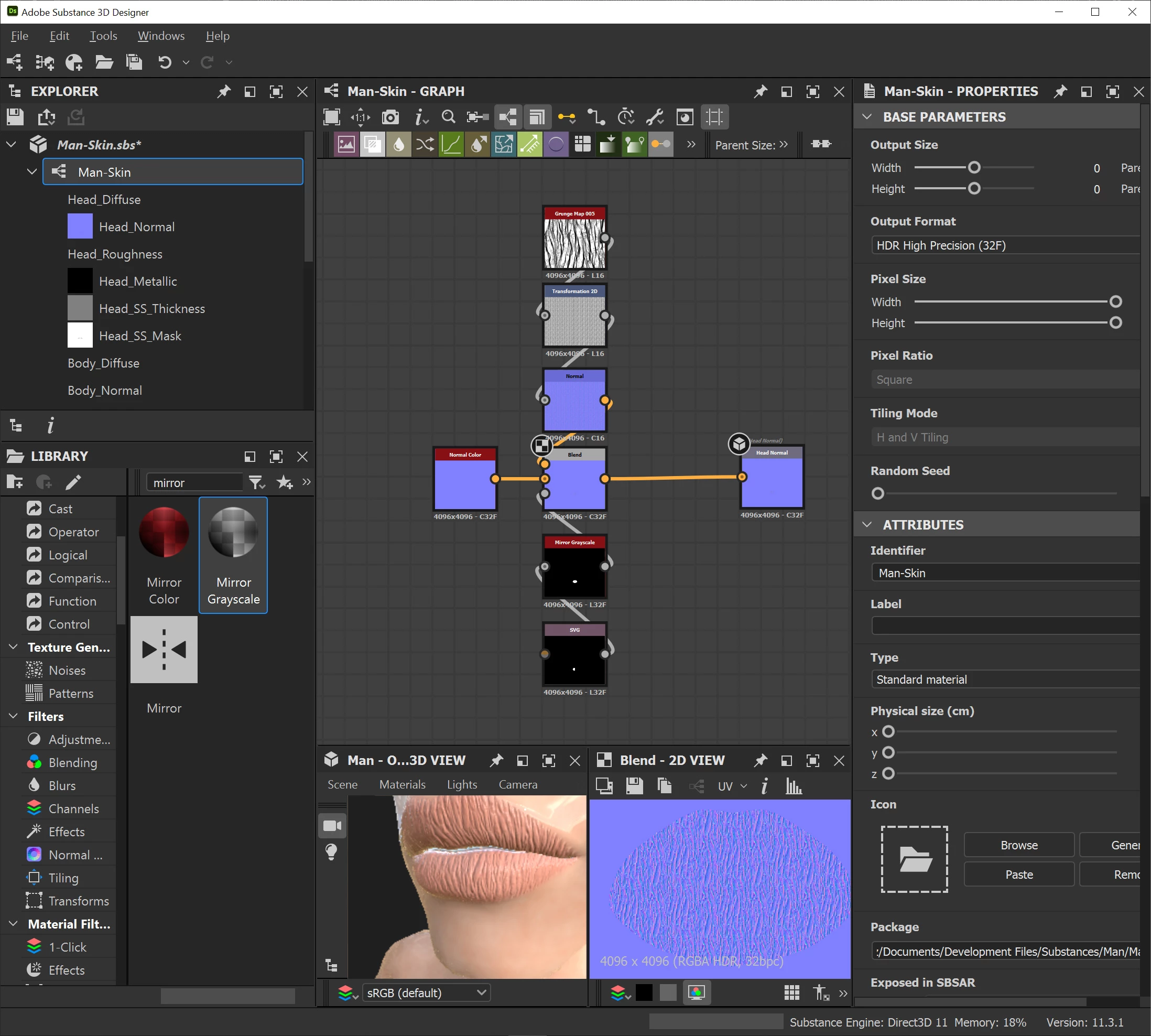Add a Channel Shuffle node from toolbar
1151x1036 pixels.
pyautogui.click(x=425, y=145)
